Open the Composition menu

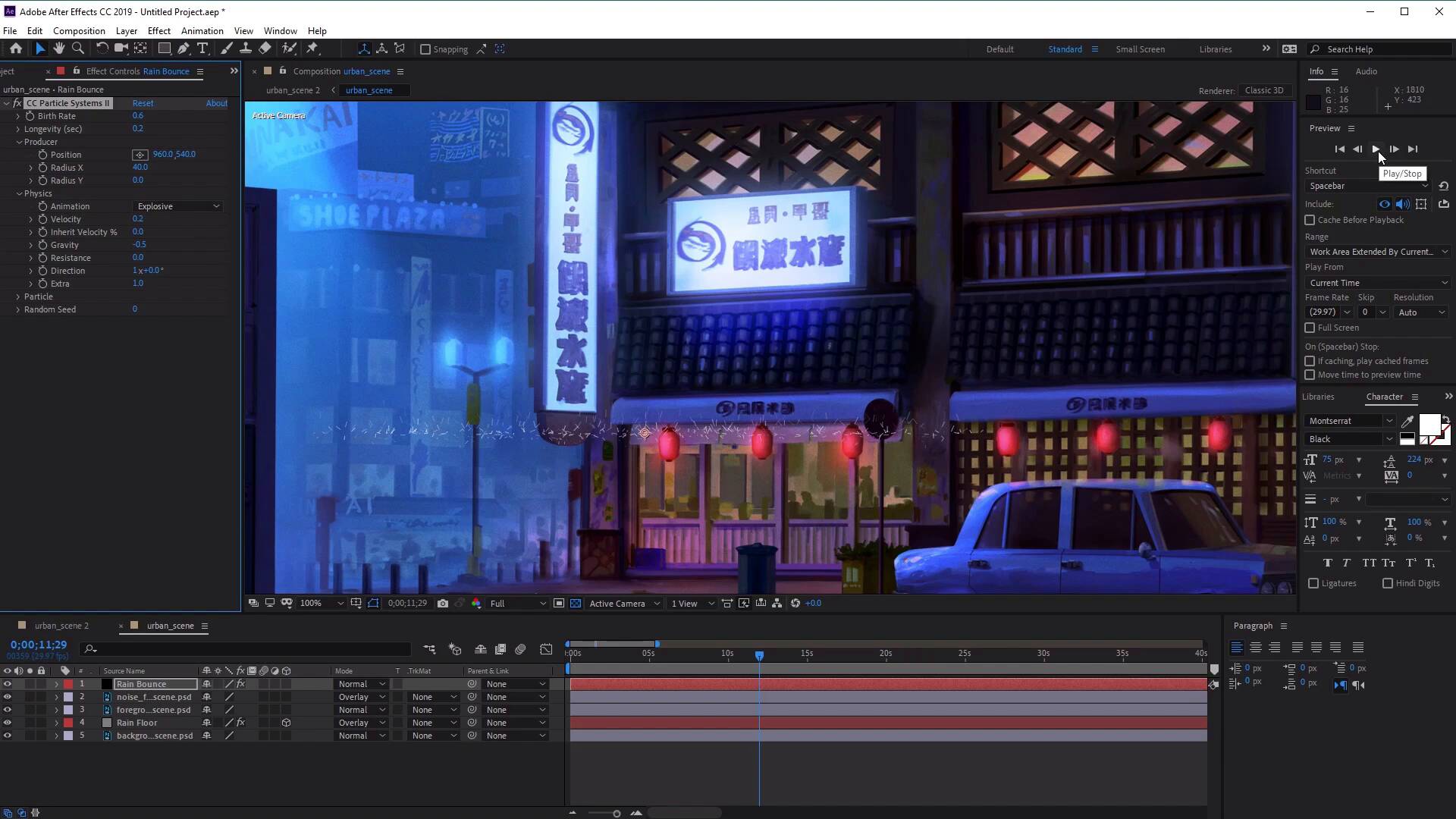pyautogui.click(x=79, y=31)
